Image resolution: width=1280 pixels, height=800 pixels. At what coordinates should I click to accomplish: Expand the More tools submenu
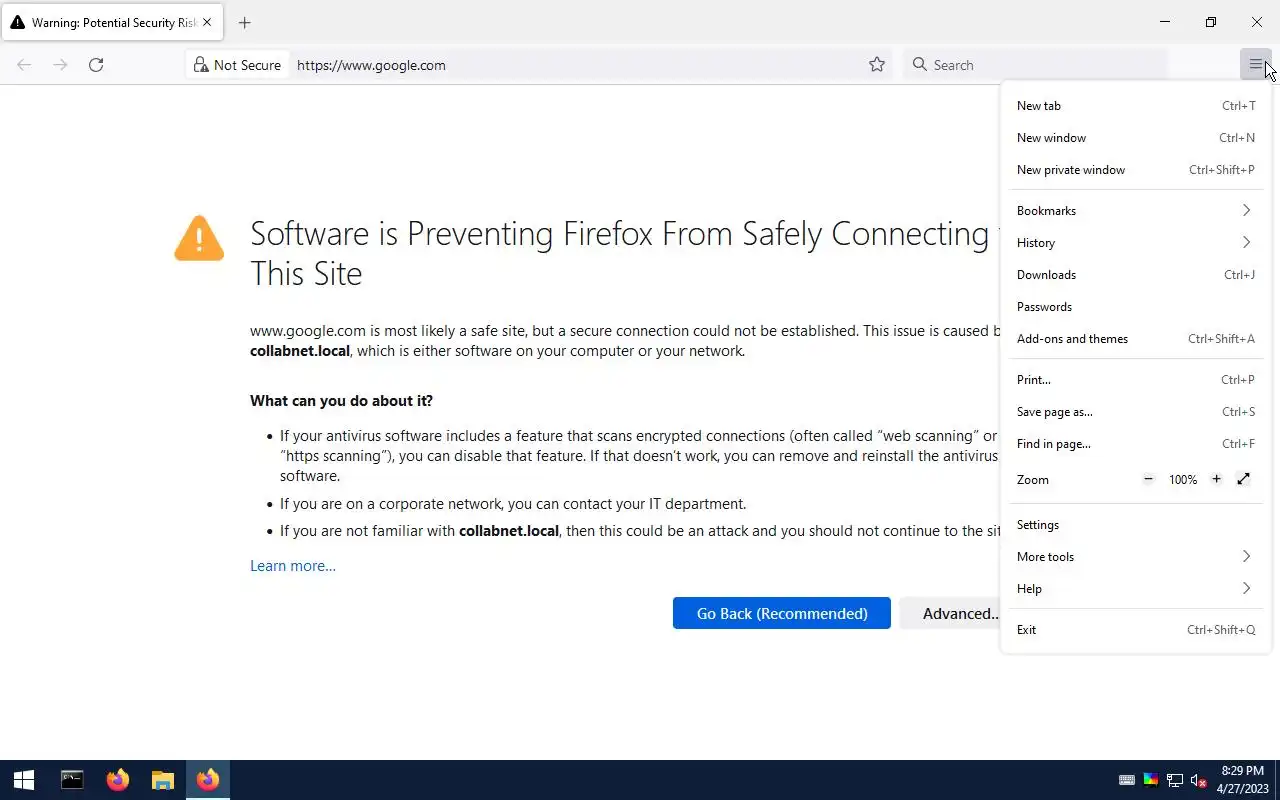1135,557
